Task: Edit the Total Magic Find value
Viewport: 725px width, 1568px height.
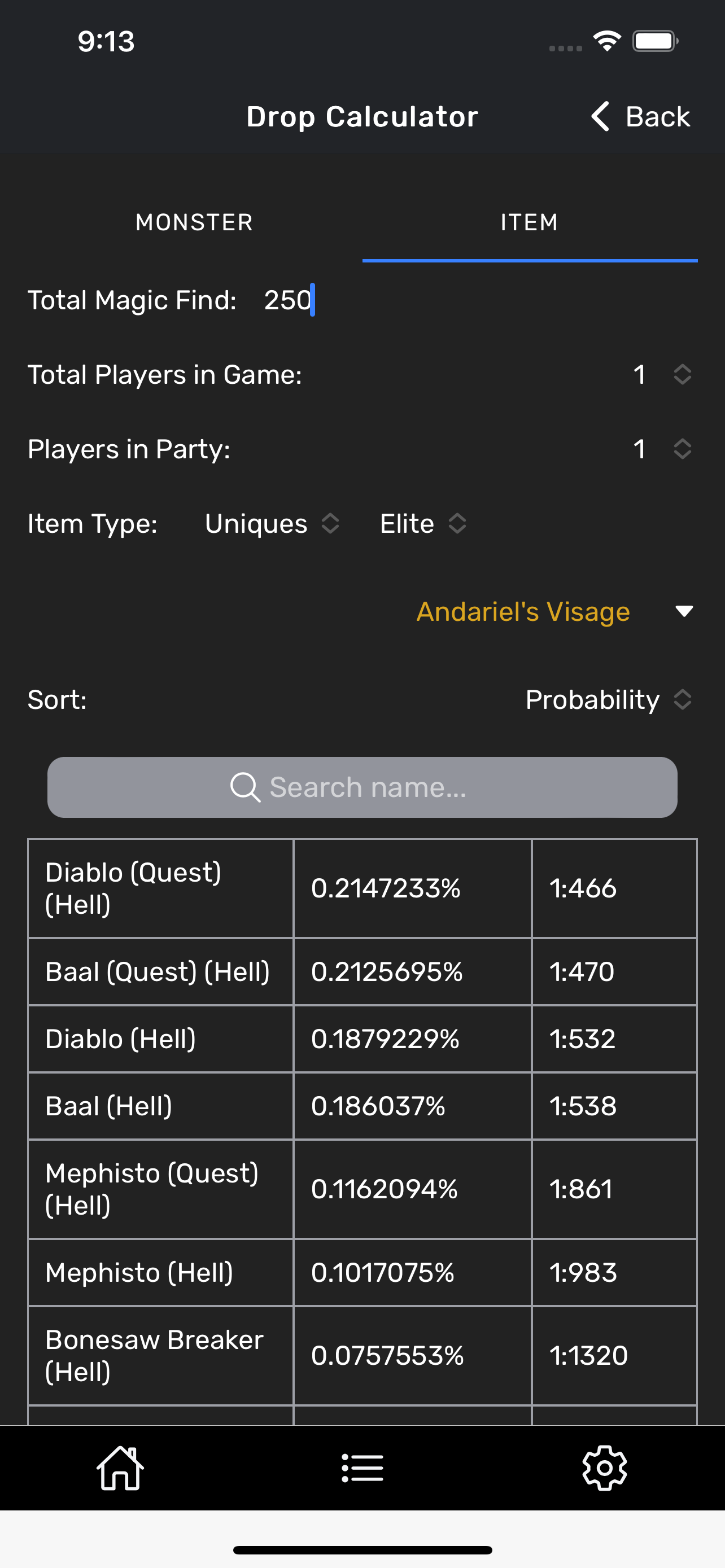Action: 288,300
